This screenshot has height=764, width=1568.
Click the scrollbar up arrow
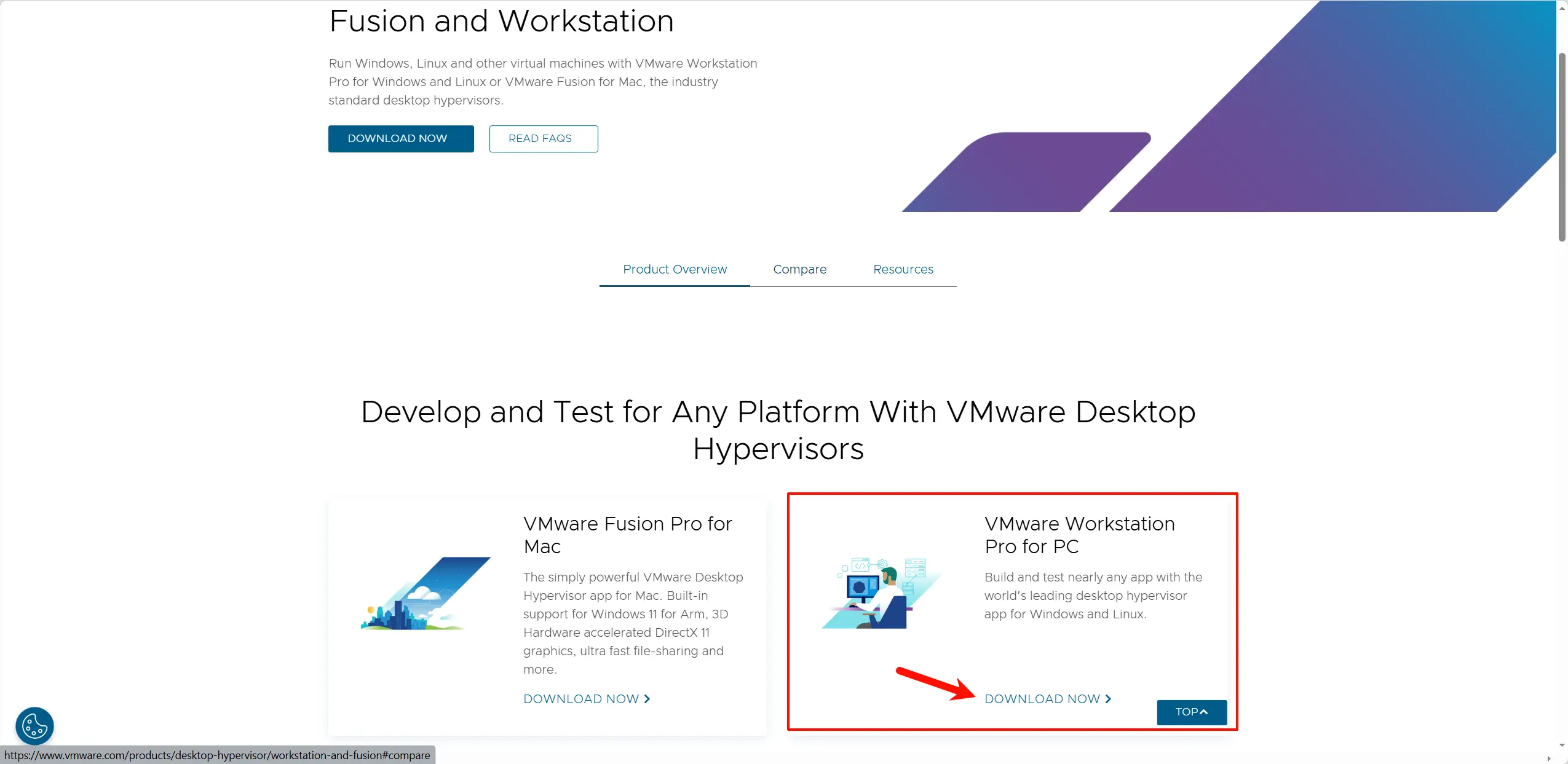pyautogui.click(x=1562, y=7)
